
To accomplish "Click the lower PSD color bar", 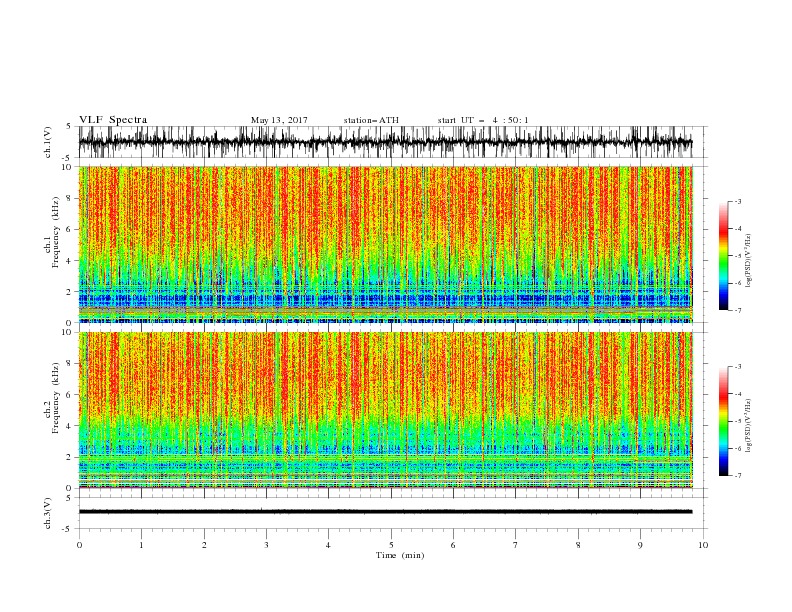I will pyautogui.click(x=723, y=421).
